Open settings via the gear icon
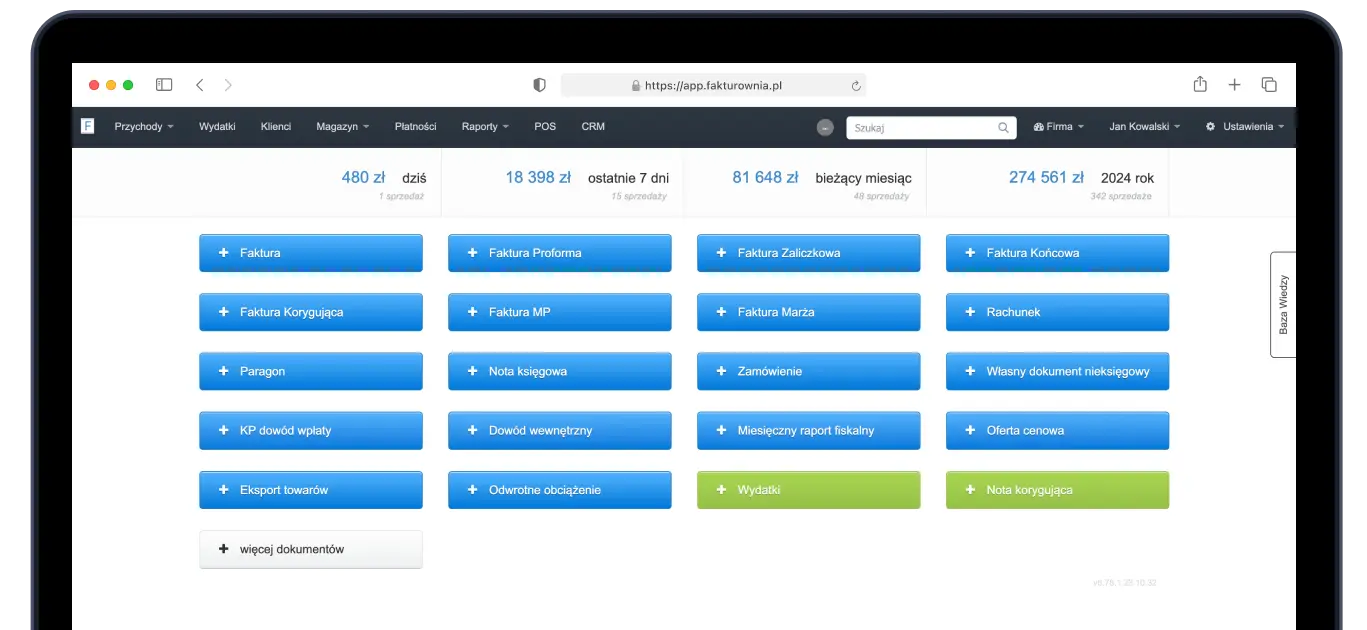The image size is (1367, 630). pos(1209,127)
